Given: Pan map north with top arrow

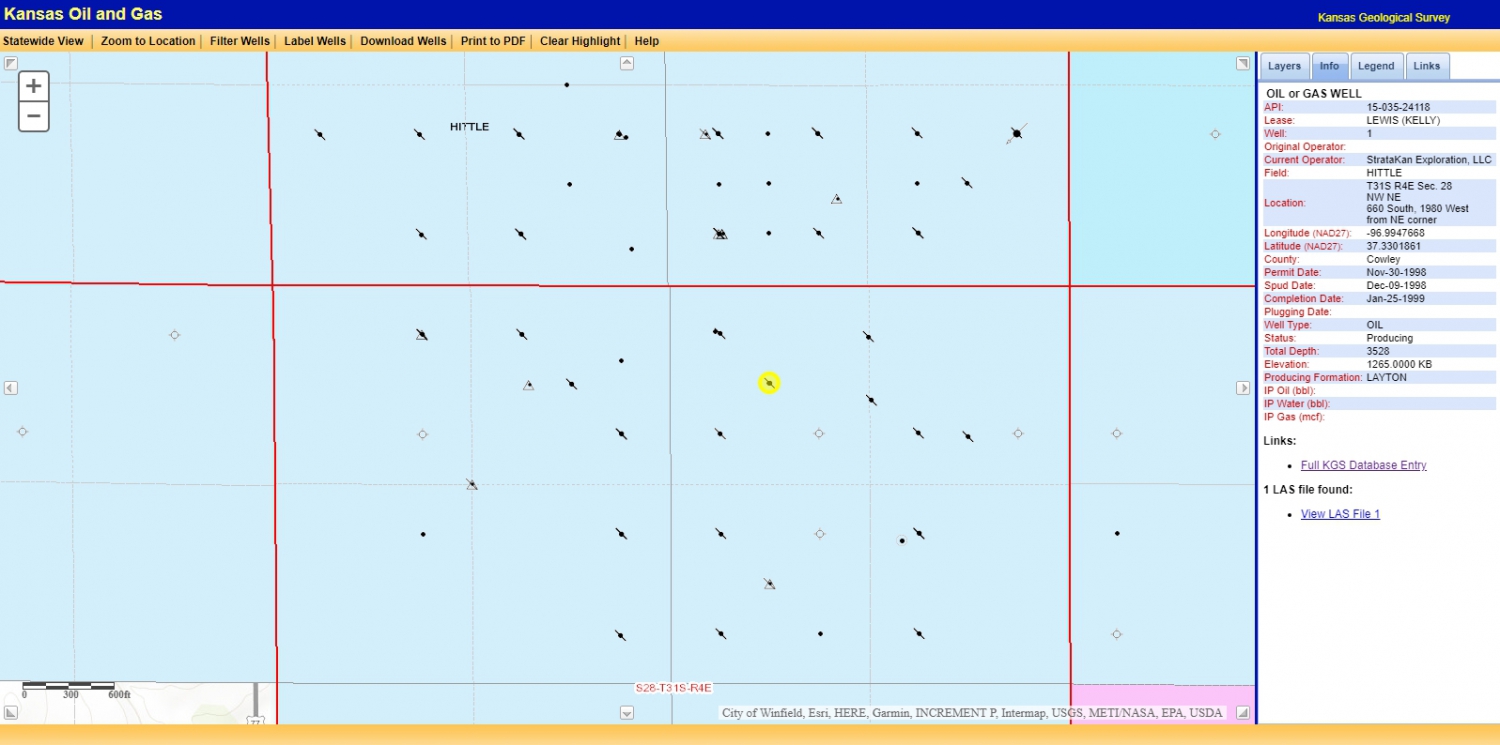Looking at the screenshot, I should coord(627,63).
